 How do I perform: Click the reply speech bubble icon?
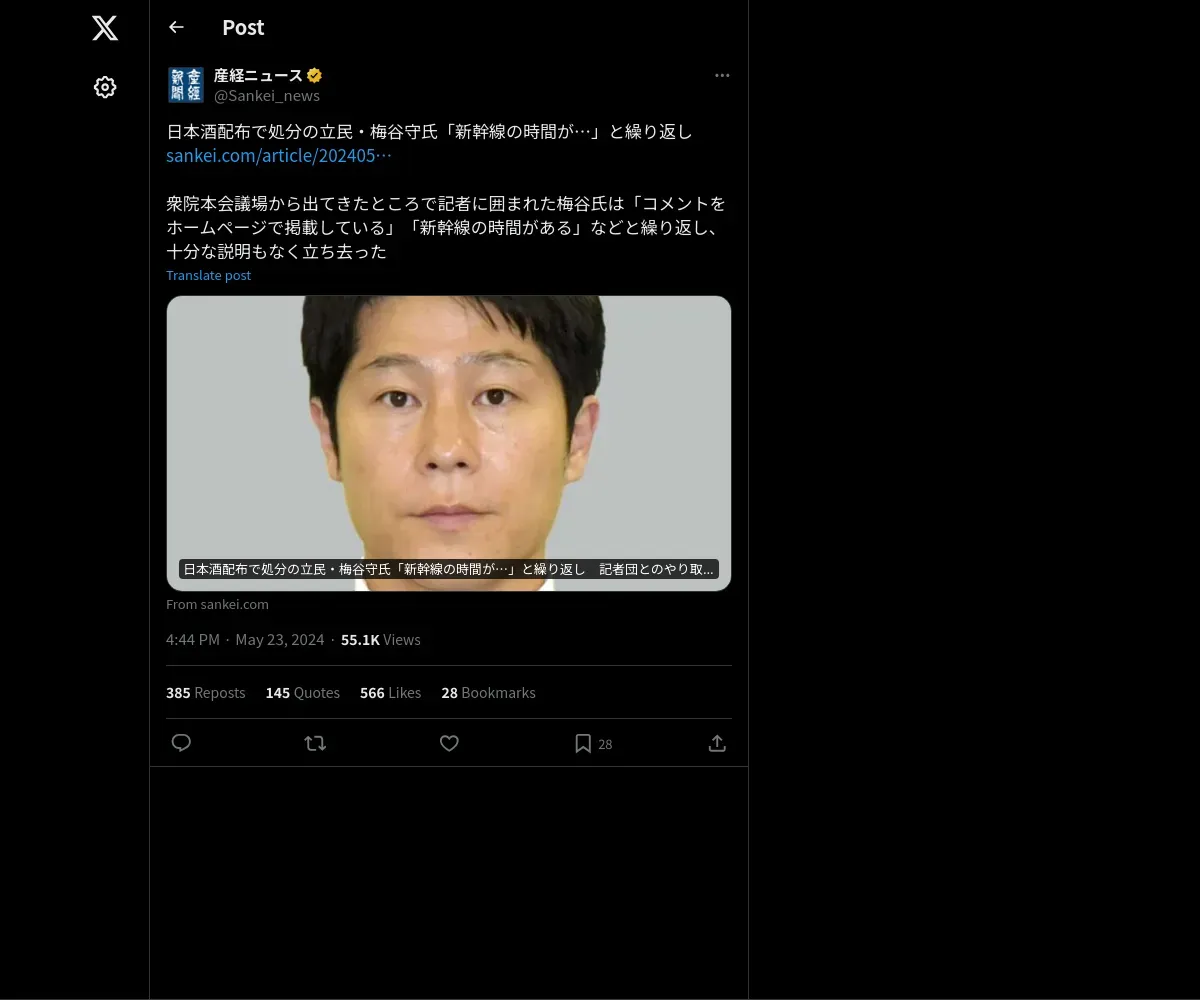pyautogui.click(x=181, y=743)
